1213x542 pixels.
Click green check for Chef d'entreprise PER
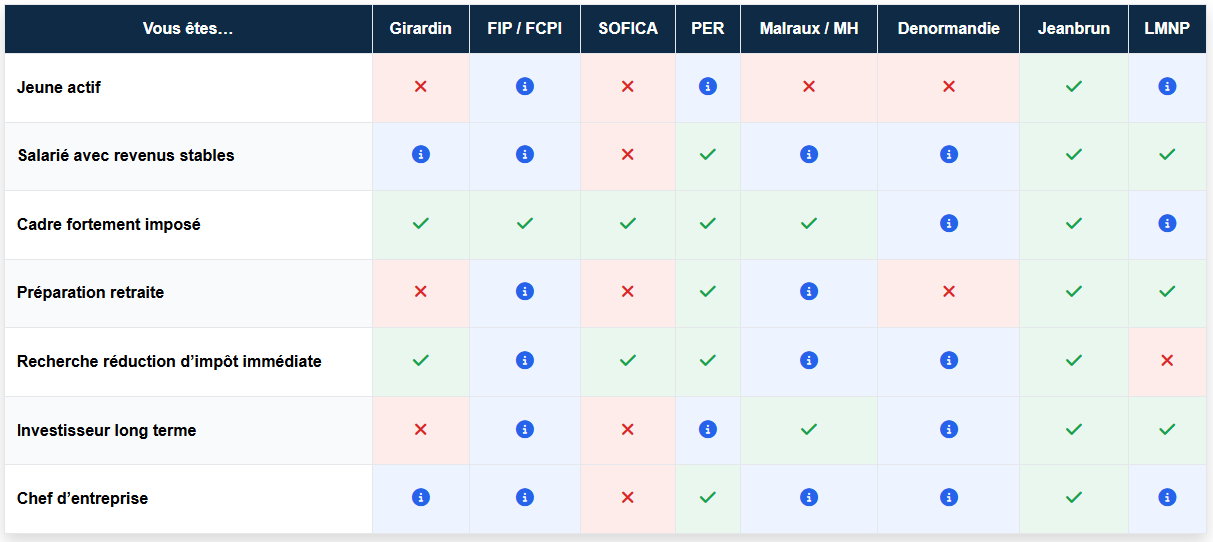708,498
